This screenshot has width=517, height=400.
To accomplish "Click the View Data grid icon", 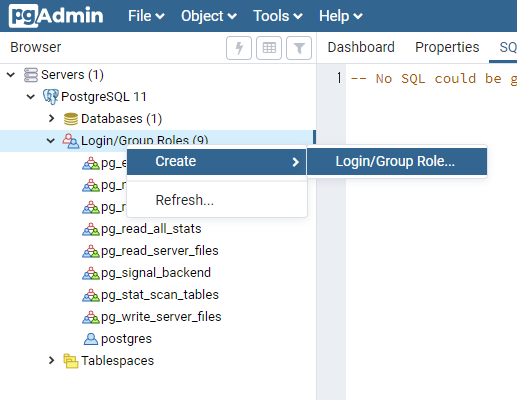I will click(x=269, y=48).
